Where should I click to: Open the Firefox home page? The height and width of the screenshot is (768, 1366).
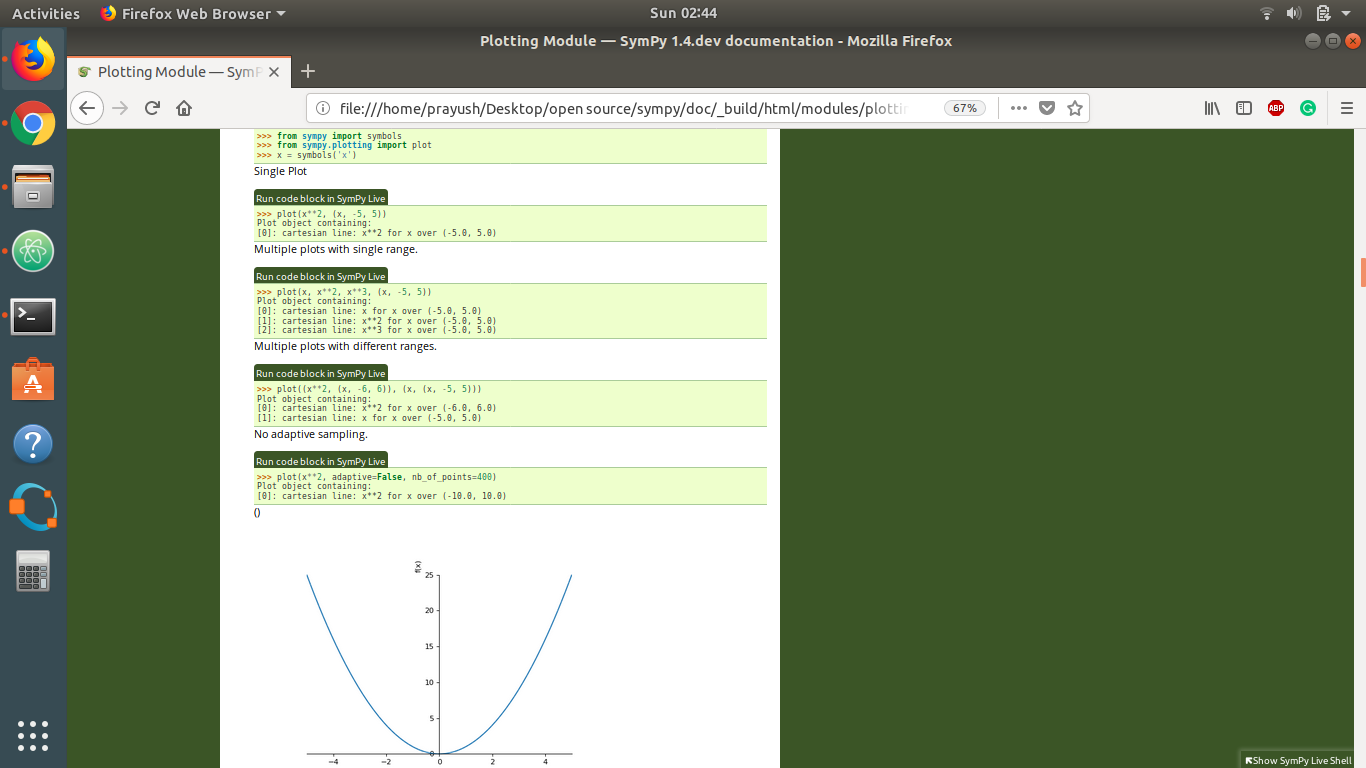point(184,108)
